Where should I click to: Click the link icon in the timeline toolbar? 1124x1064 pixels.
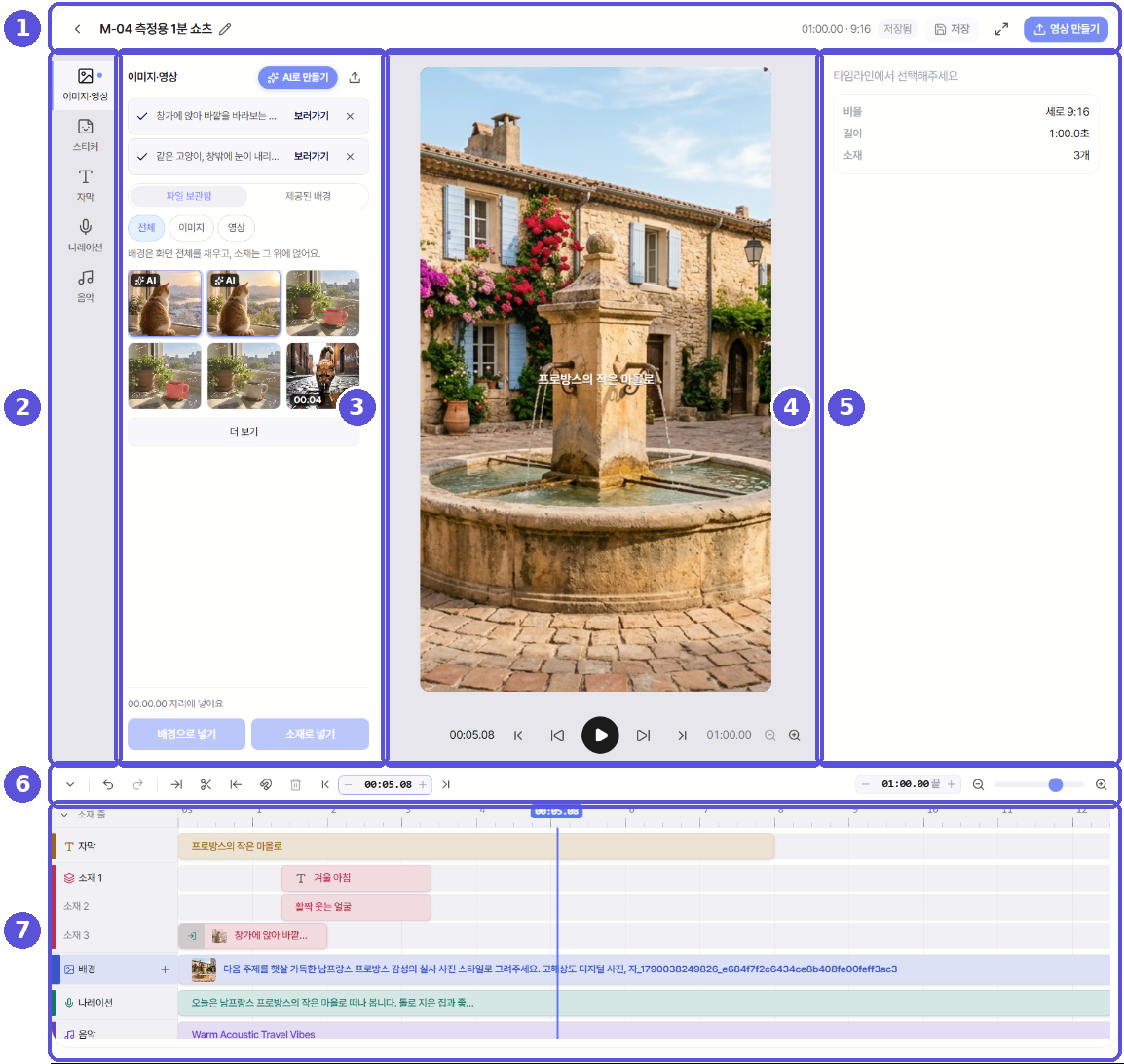(x=265, y=785)
